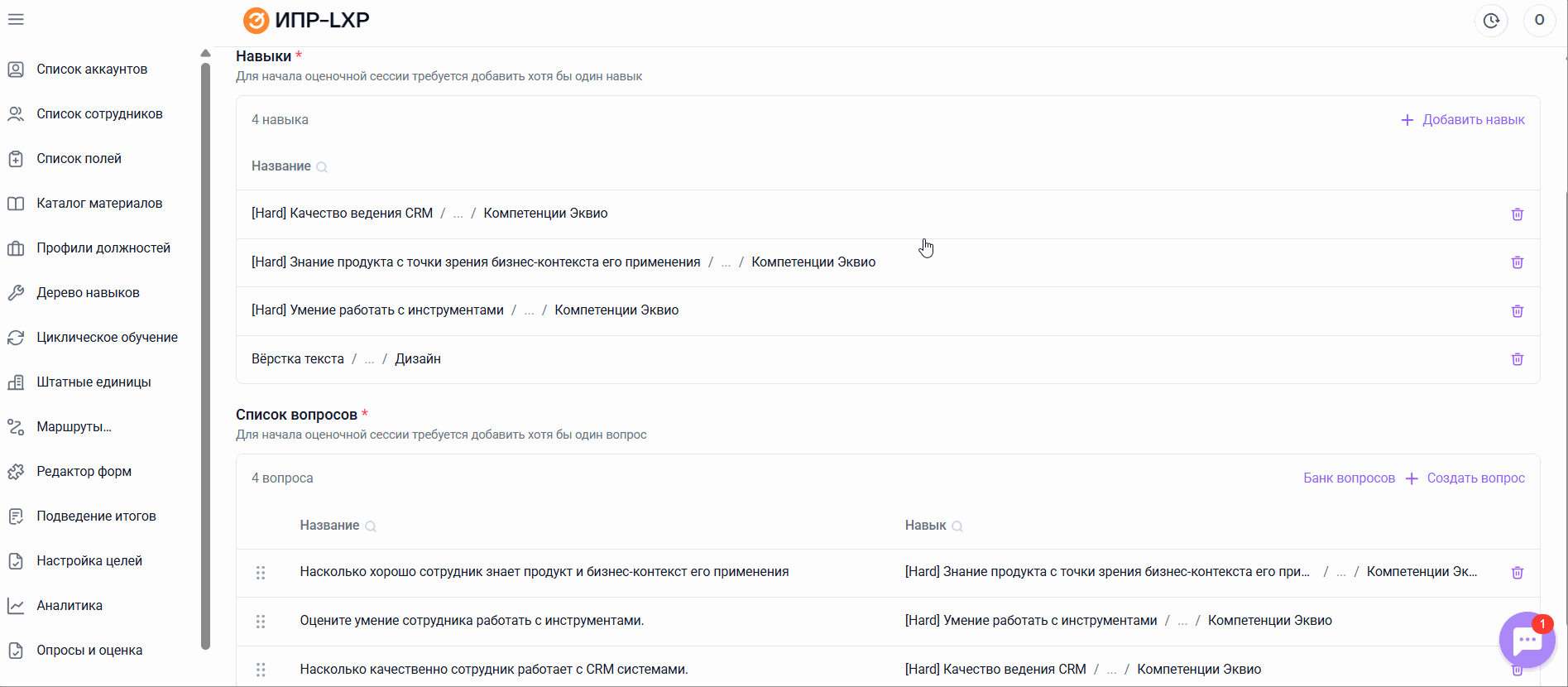Search questions by Навык column icon
This screenshot has width=1568, height=687.
(x=957, y=526)
